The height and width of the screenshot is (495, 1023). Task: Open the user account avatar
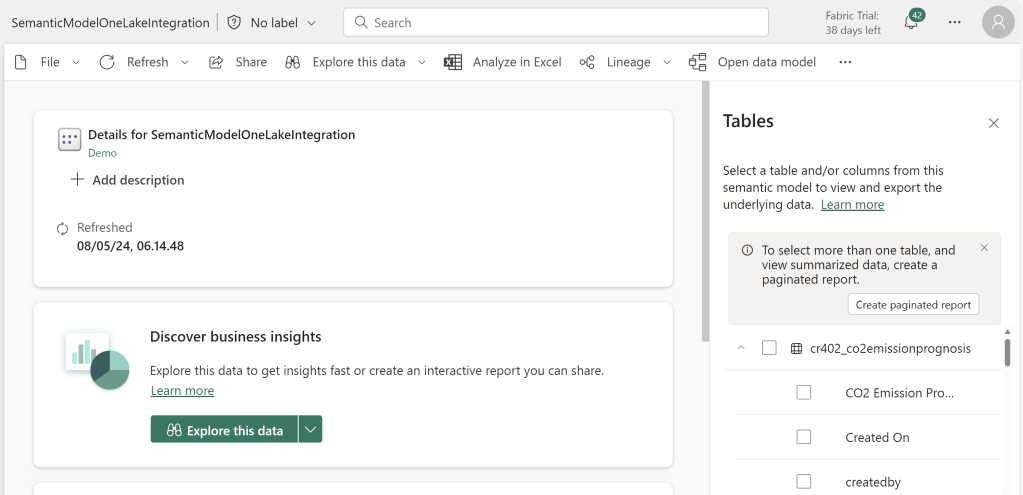tap(997, 22)
